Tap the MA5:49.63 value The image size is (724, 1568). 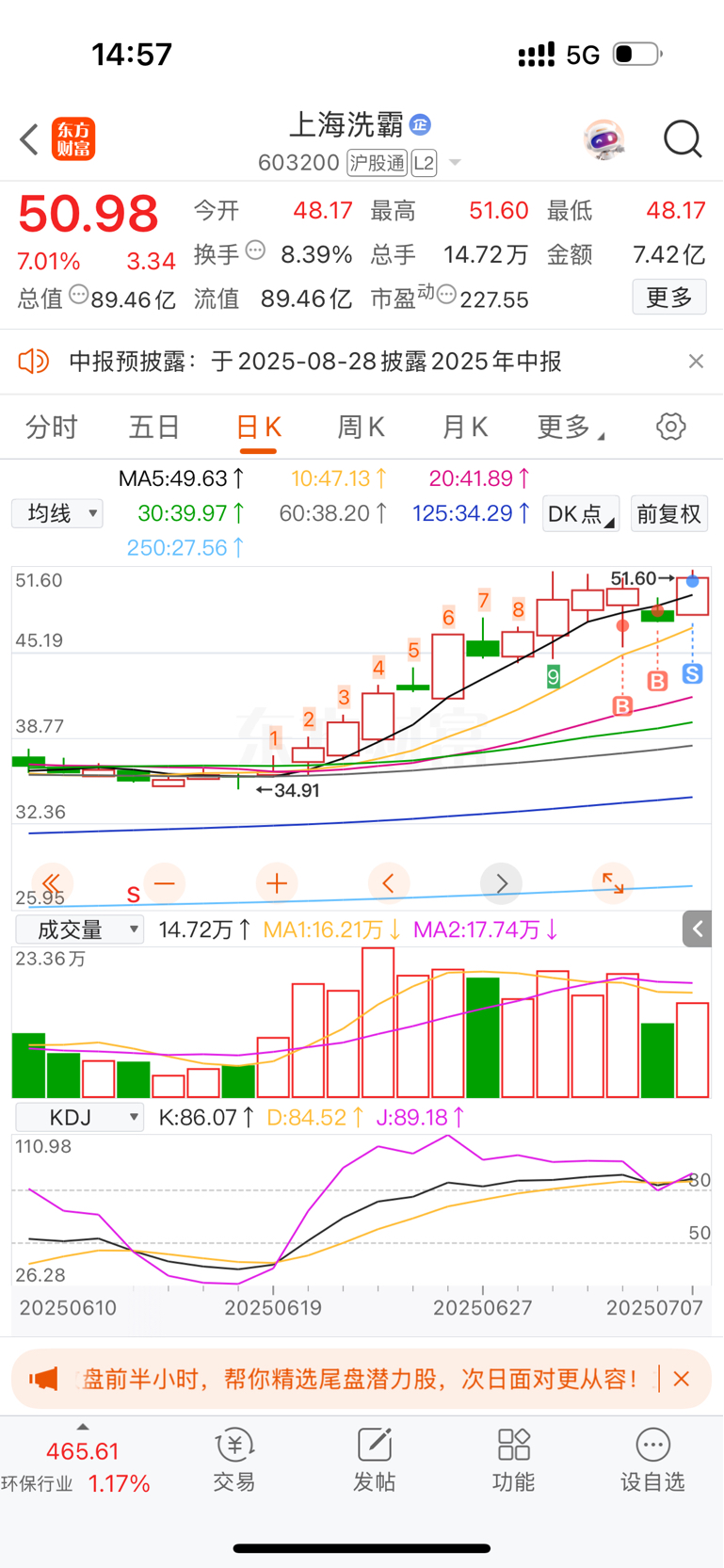coord(182,478)
